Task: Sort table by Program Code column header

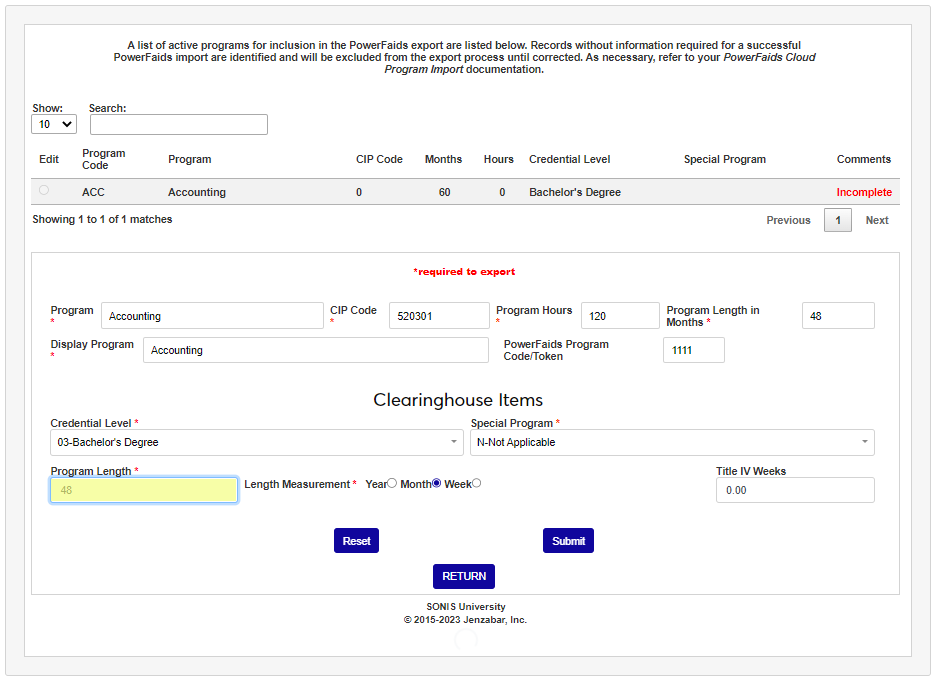Action: pos(104,159)
